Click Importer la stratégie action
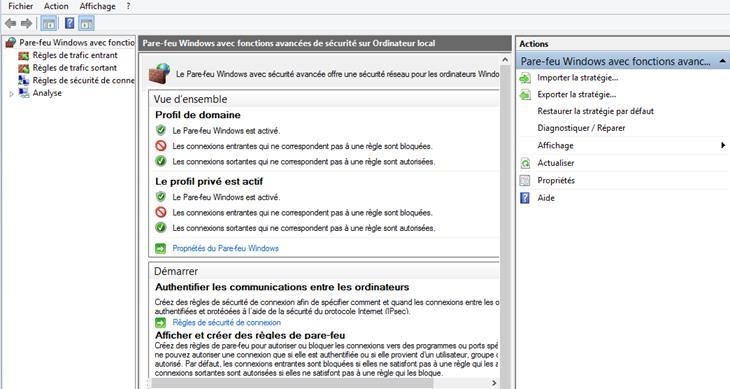The width and height of the screenshot is (730, 389). tap(578, 78)
